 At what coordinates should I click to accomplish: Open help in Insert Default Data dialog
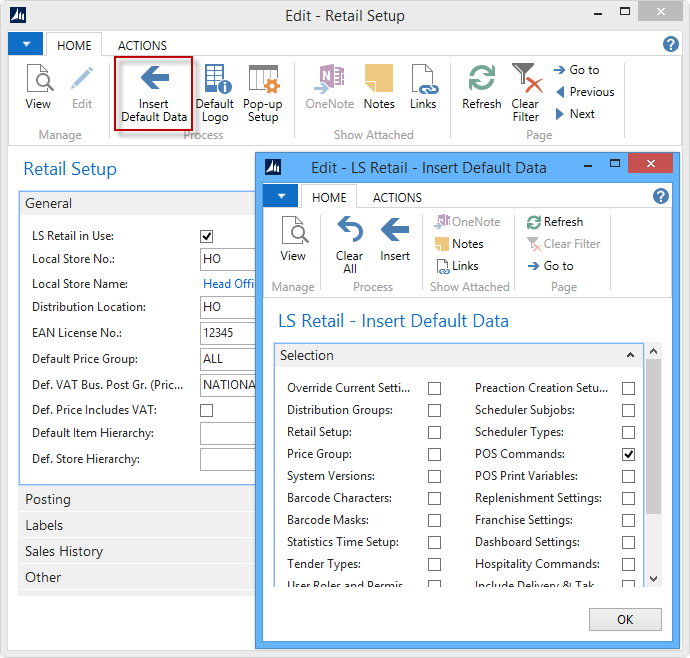click(x=660, y=197)
